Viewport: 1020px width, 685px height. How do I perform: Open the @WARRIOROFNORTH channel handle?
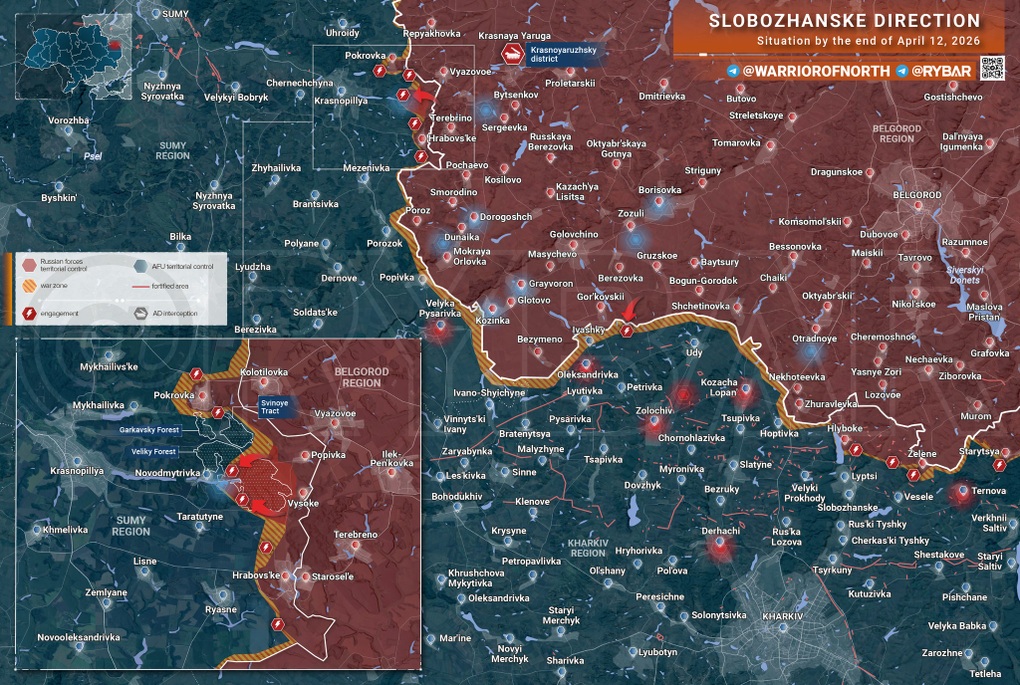(816, 71)
